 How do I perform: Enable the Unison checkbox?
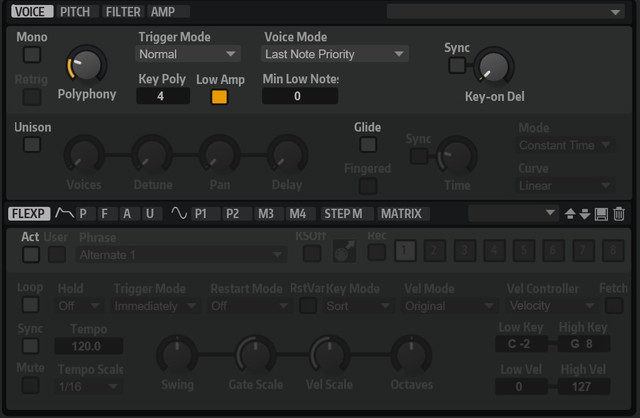32,145
